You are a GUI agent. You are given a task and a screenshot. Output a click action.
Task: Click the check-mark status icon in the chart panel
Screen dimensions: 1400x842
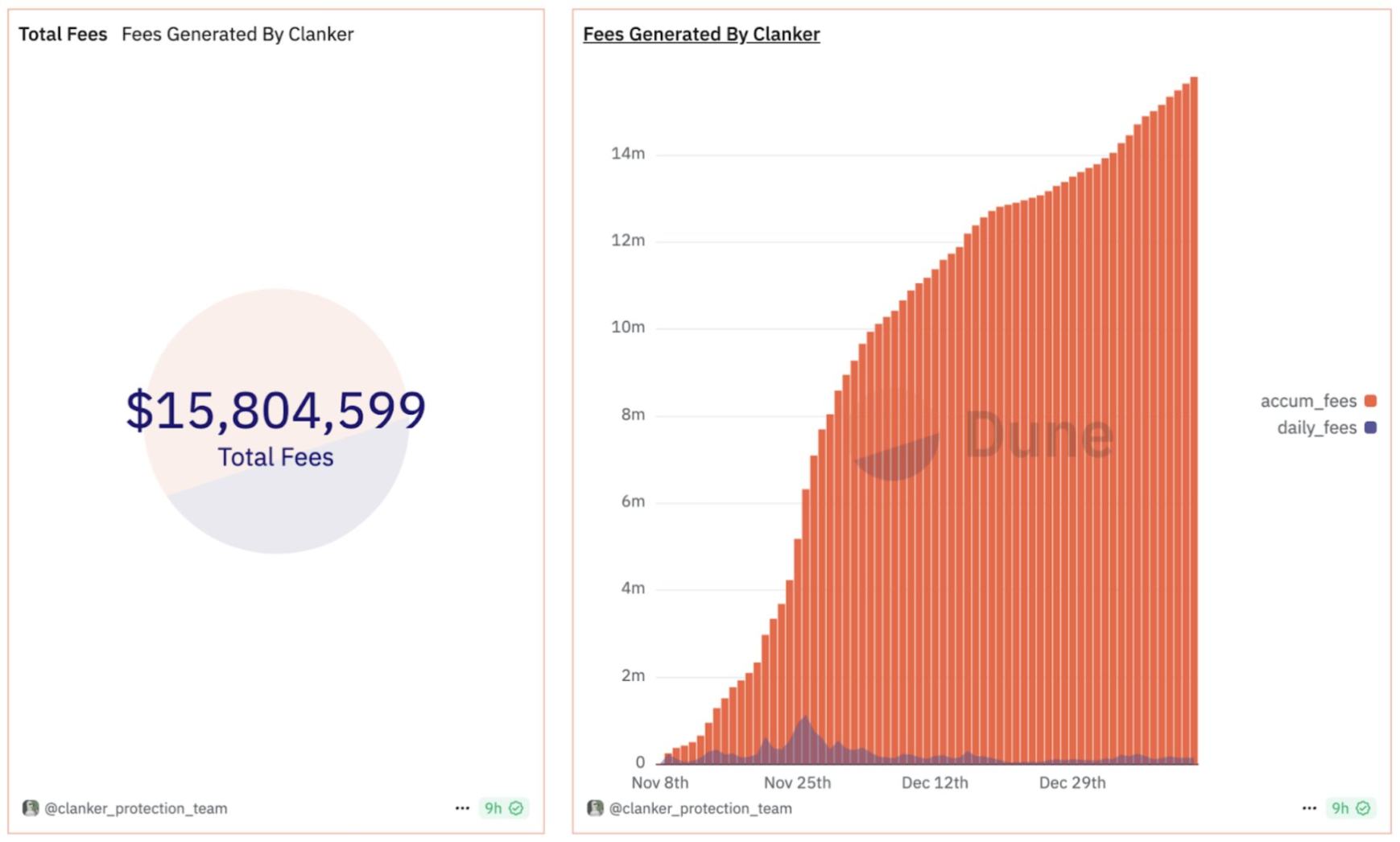pyautogui.click(x=1363, y=808)
